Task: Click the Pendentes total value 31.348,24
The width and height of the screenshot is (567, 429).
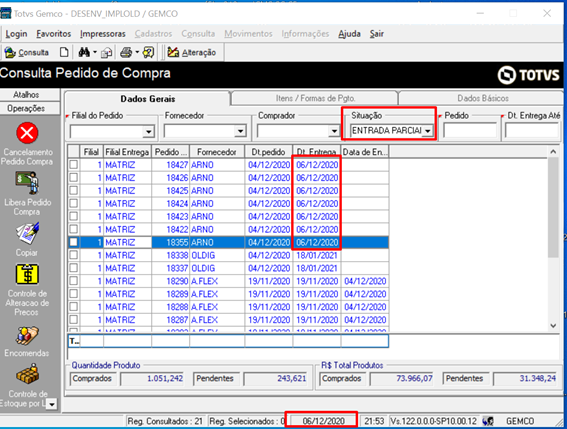Action: pos(525,379)
